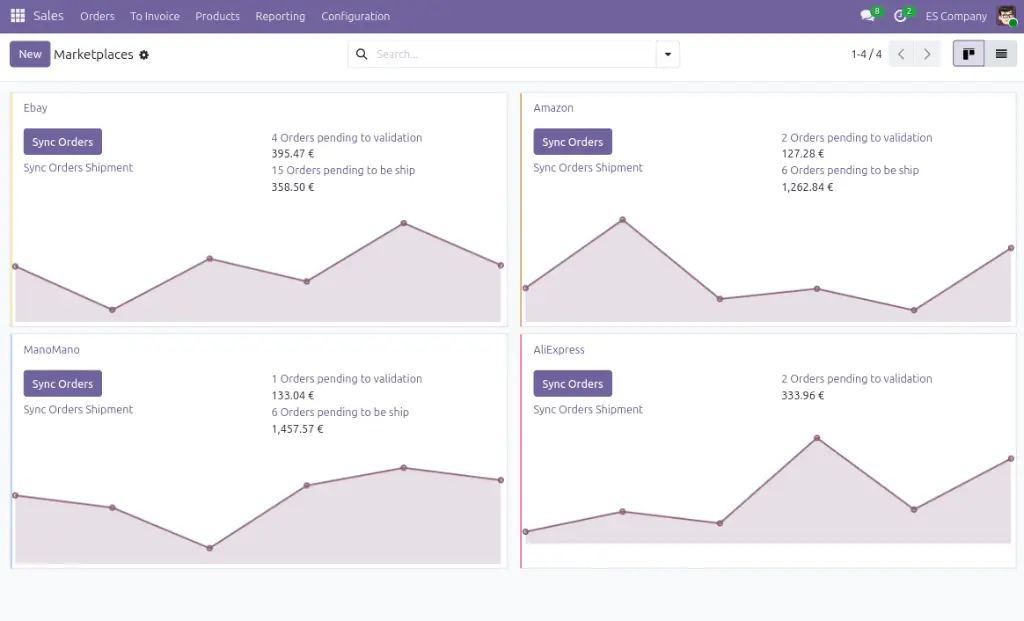Click the New button
The width and height of the screenshot is (1024, 621).
[29, 53]
